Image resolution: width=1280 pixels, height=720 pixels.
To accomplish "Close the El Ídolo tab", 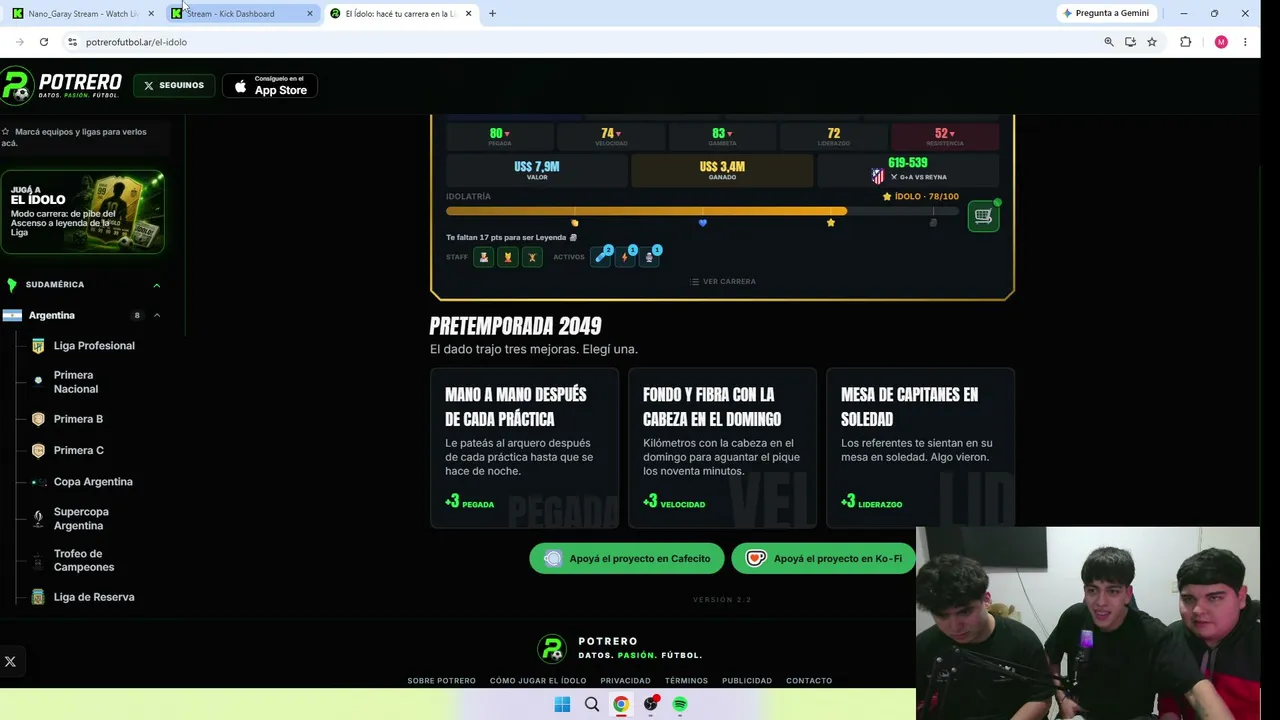I will pyautogui.click(x=468, y=13).
